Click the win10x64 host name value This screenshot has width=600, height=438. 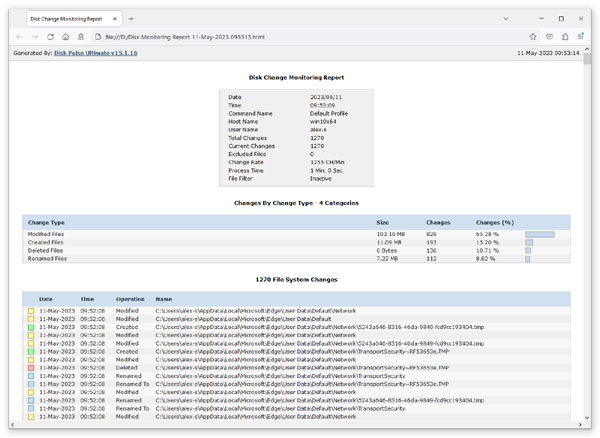pos(323,122)
